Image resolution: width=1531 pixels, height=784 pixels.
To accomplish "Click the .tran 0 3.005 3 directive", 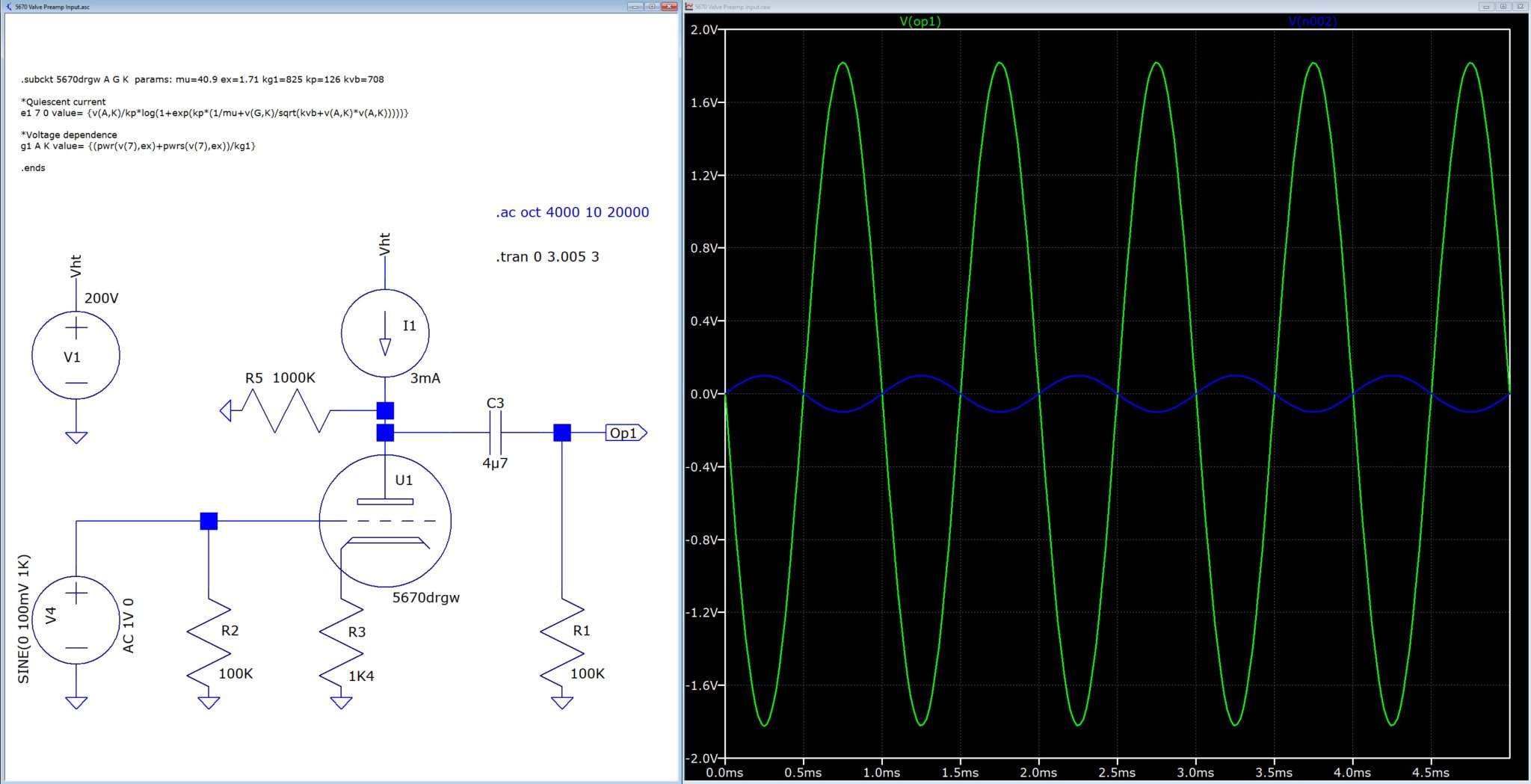I will coord(547,257).
